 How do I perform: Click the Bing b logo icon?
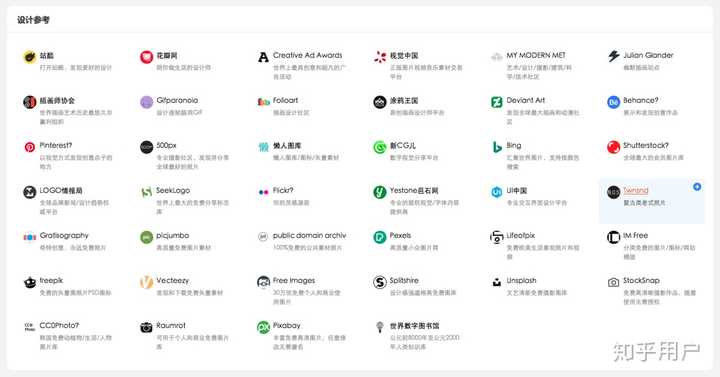[496, 147]
